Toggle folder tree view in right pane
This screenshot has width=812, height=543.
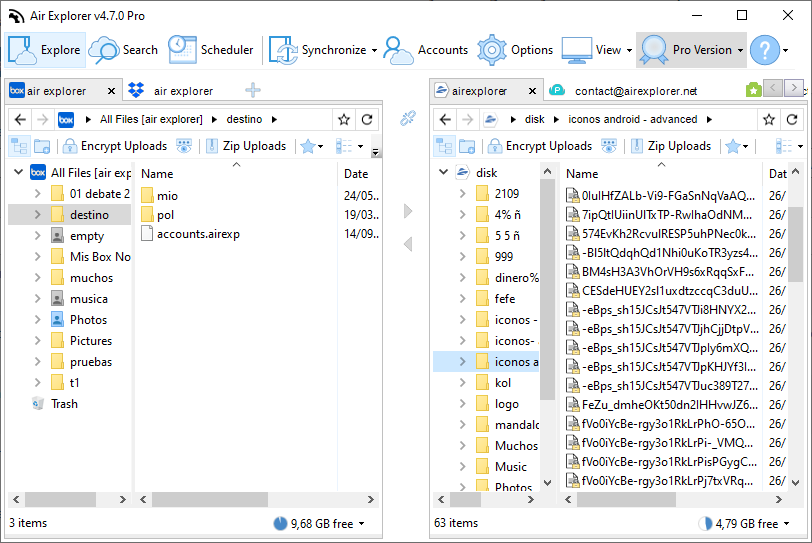(x=444, y=146)
